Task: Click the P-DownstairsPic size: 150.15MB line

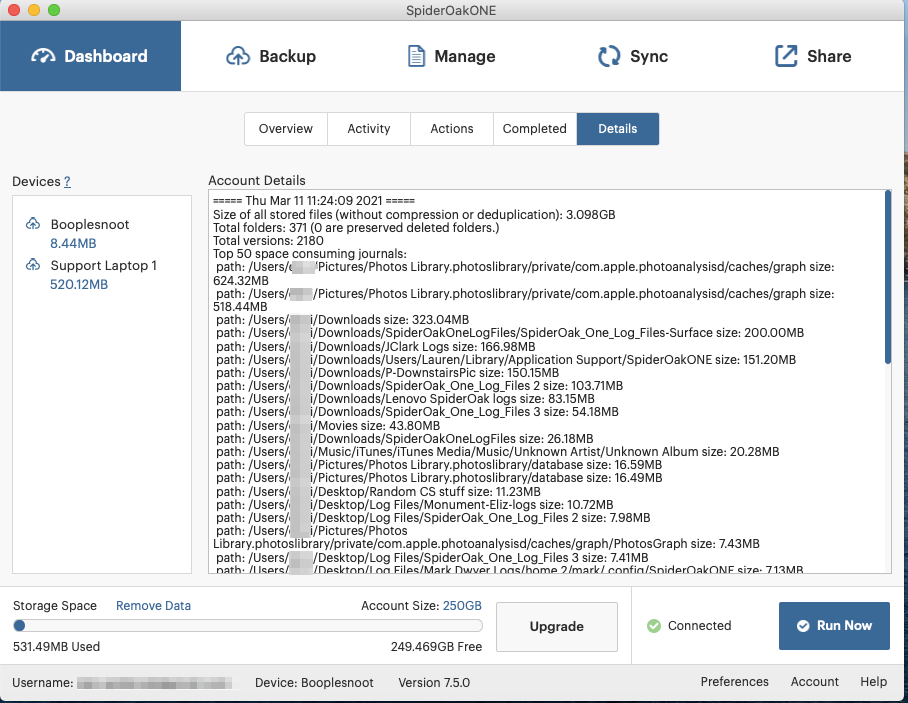Action: [x=387, y=372]
